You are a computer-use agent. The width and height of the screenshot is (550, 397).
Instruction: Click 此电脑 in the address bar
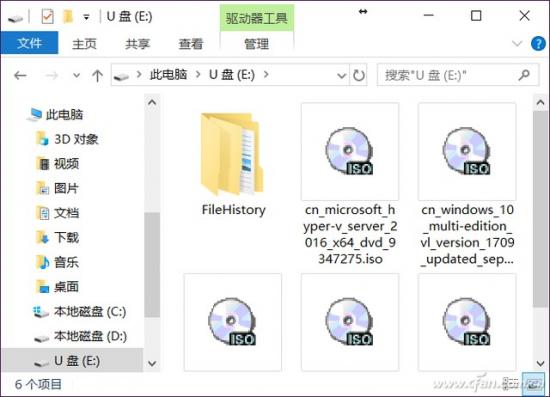pyautogui.click(x=168, y=75)
